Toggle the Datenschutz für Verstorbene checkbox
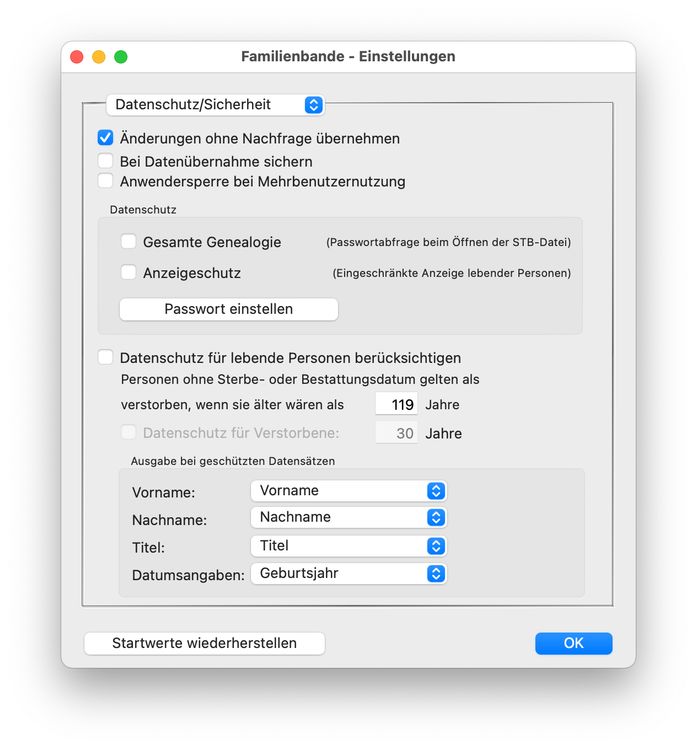This screenshot has height=749, width=697. [x=129, y=433]
